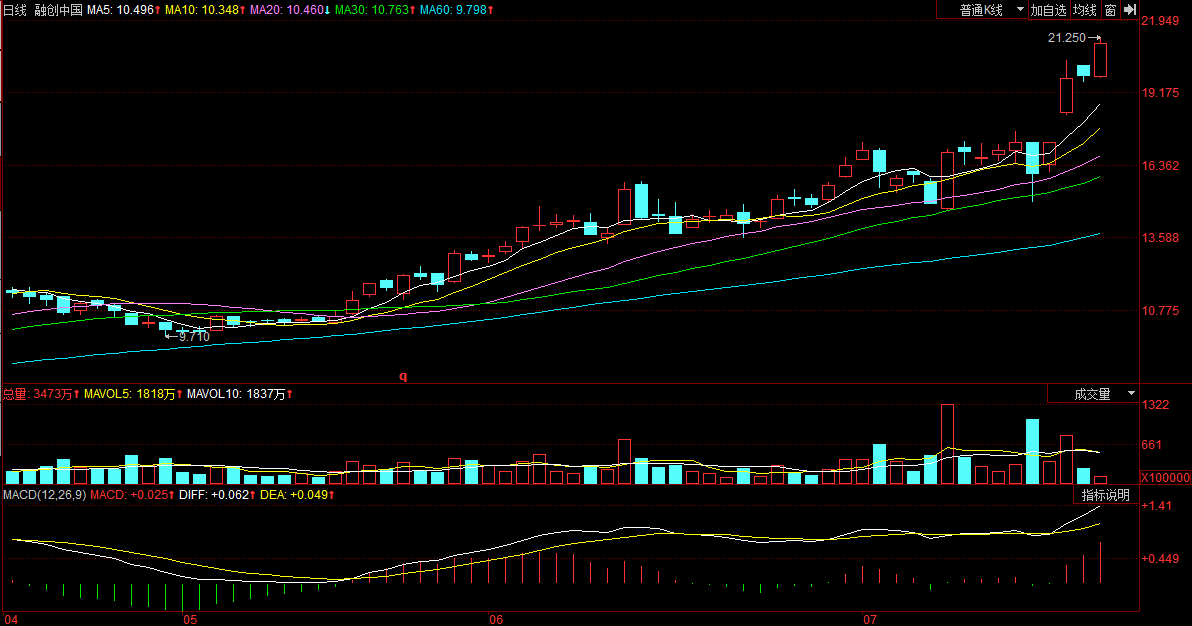Screen dimensions: 1192x626
Task: Click the MA20: 10.460 label
Action: pyautogui.click(x=290, y=10)
